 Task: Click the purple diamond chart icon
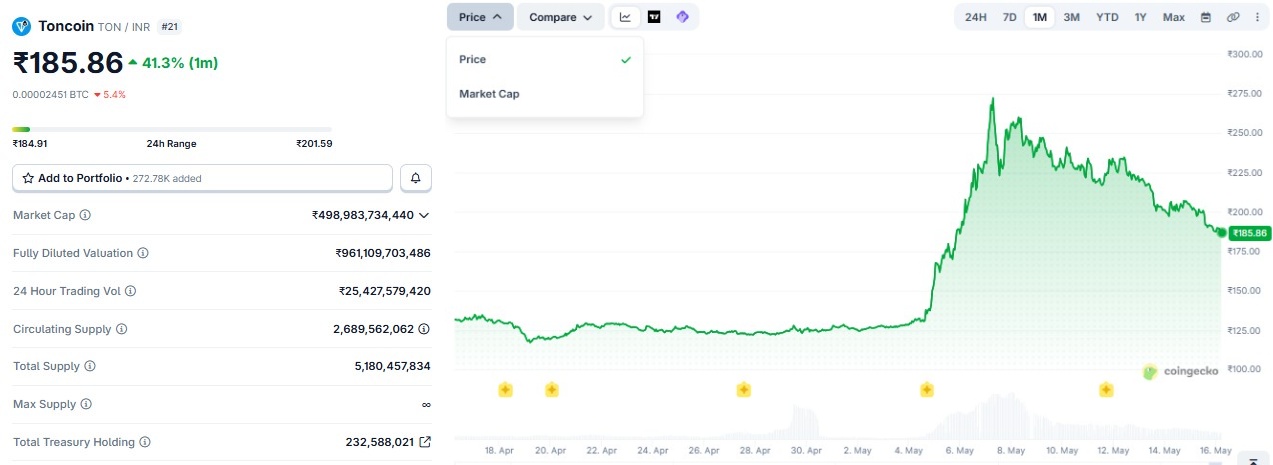(x=683, y=17)
